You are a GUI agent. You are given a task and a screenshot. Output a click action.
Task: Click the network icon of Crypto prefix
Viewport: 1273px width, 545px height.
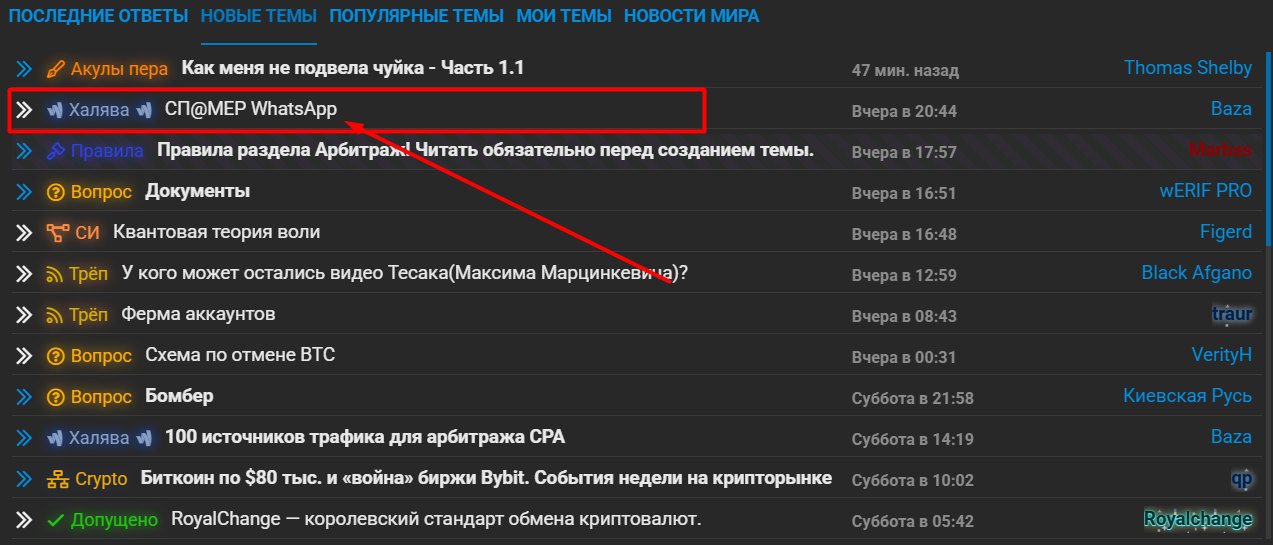click(x=58, y=480)
